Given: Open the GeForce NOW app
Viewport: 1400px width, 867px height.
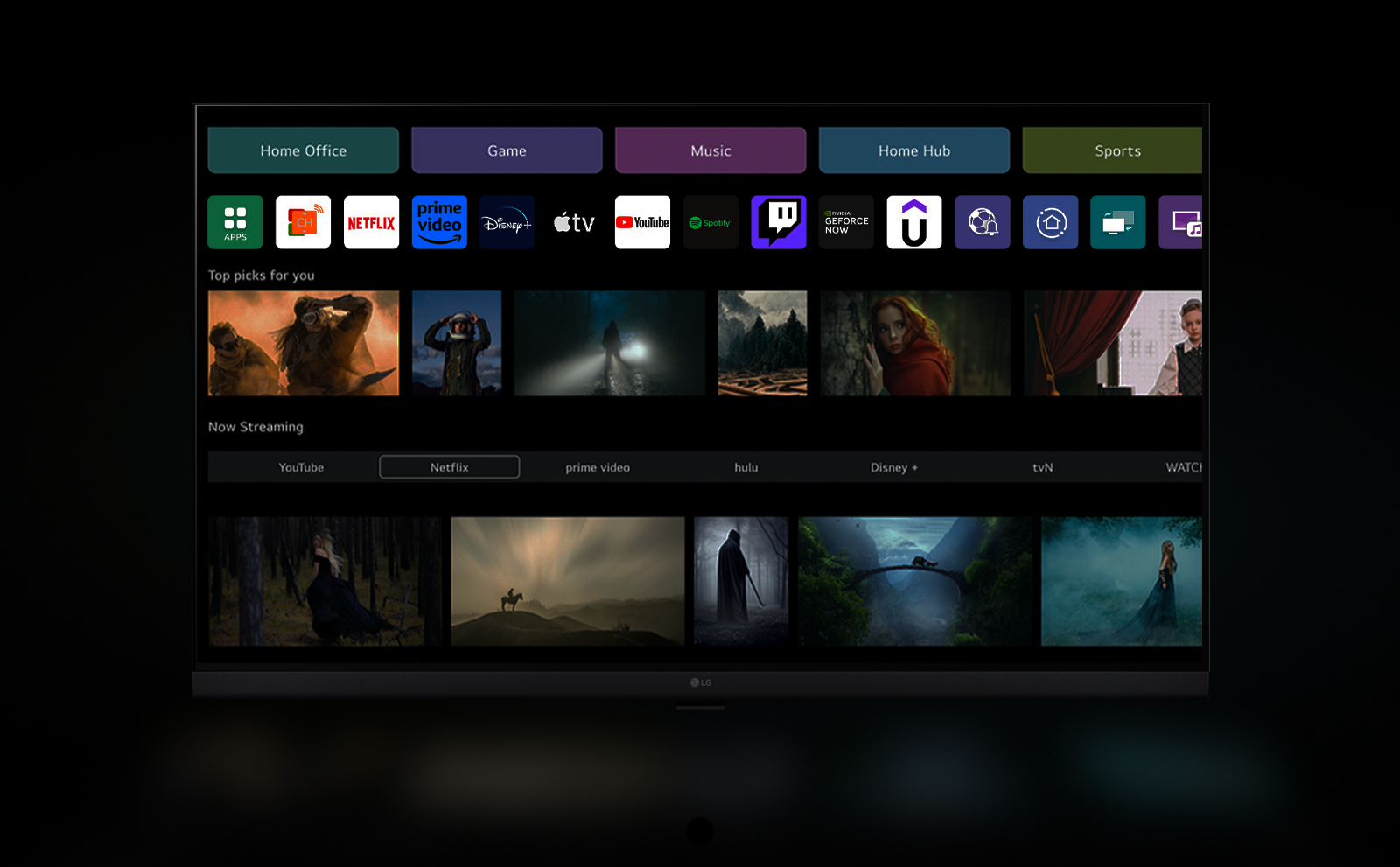Looking at the screenshot, I should (x=846, y=222).
